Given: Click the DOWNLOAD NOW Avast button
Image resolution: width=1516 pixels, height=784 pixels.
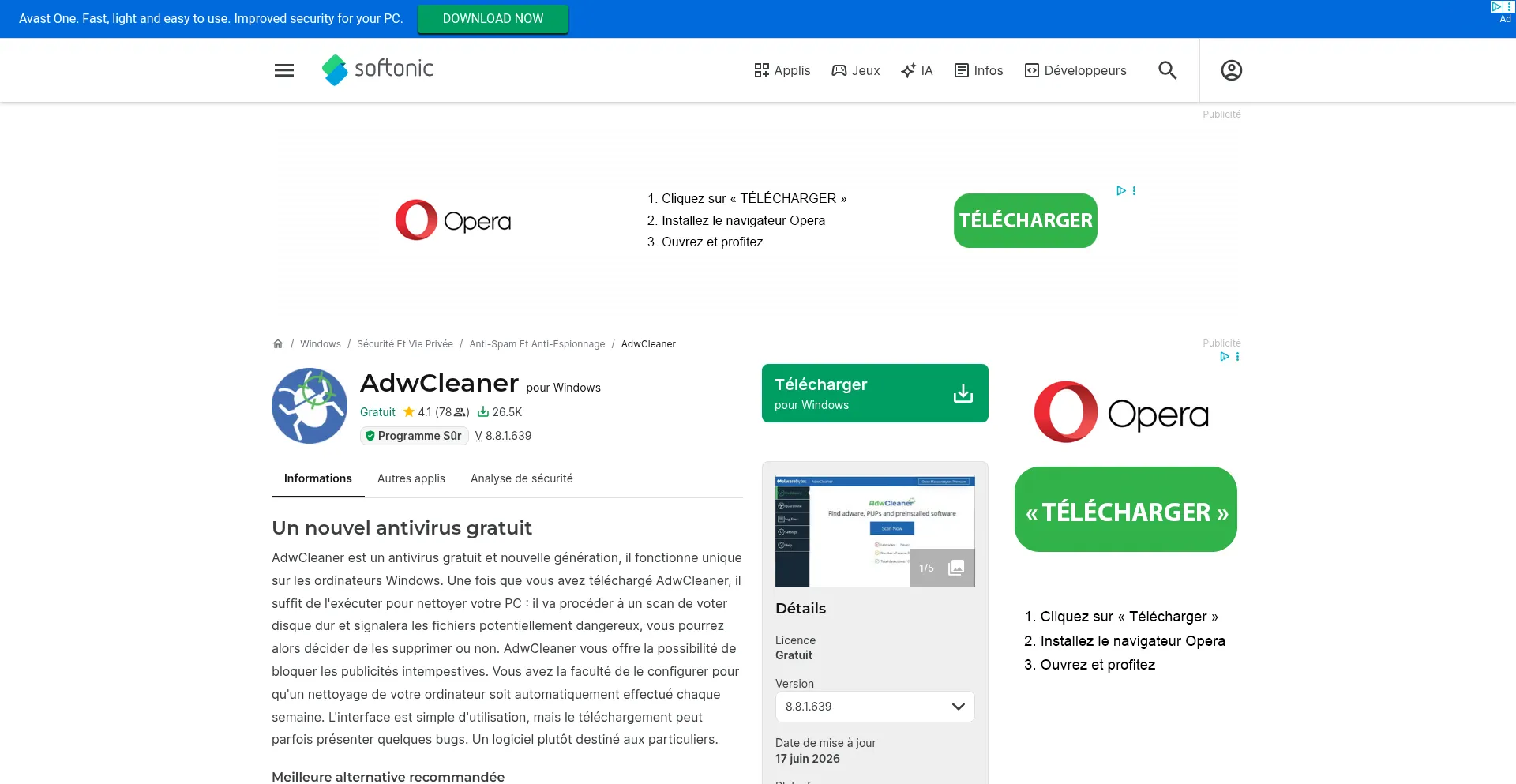Looking at the screenshot, I should coord(493,19).
